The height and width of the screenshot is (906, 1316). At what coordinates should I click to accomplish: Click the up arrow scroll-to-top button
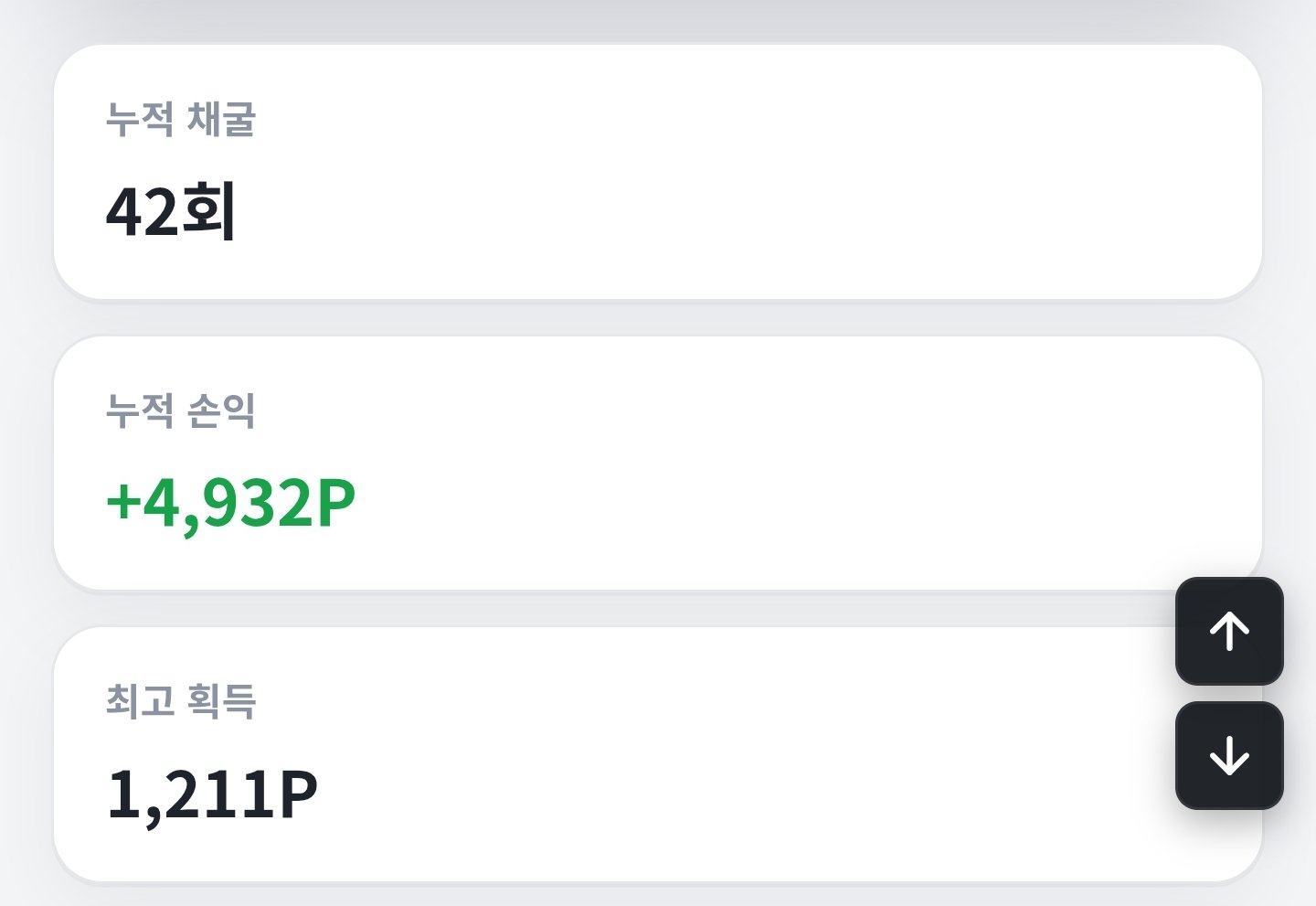[x=1229, y=631]
